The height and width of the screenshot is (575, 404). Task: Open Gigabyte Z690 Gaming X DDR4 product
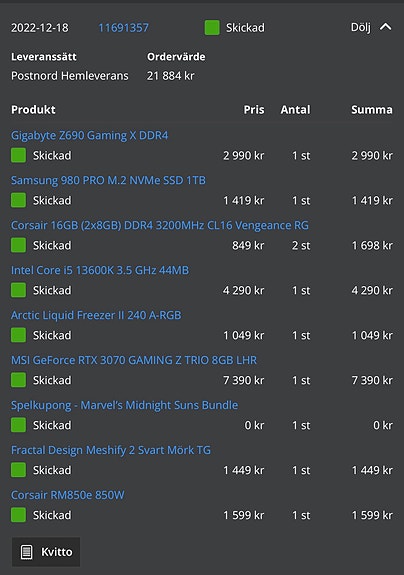point(89,135)
